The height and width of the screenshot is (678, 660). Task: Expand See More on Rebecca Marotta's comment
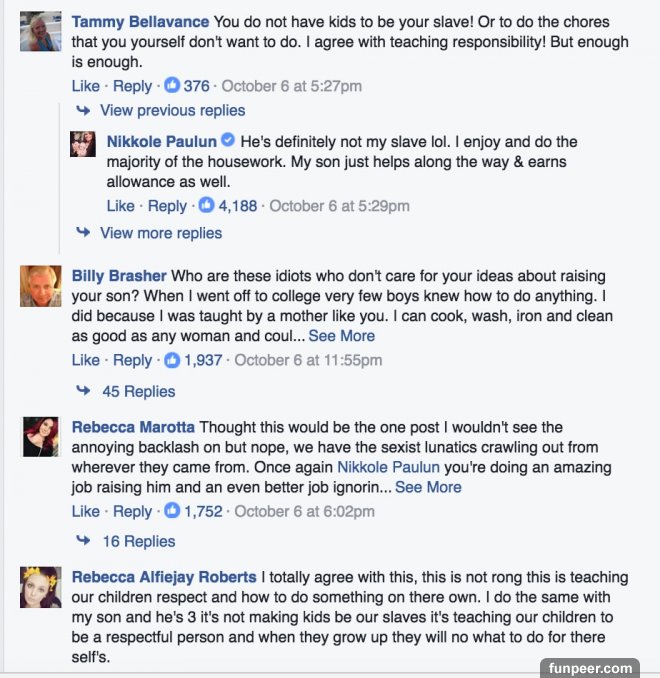pyautogui.click(x=428, y=487)
